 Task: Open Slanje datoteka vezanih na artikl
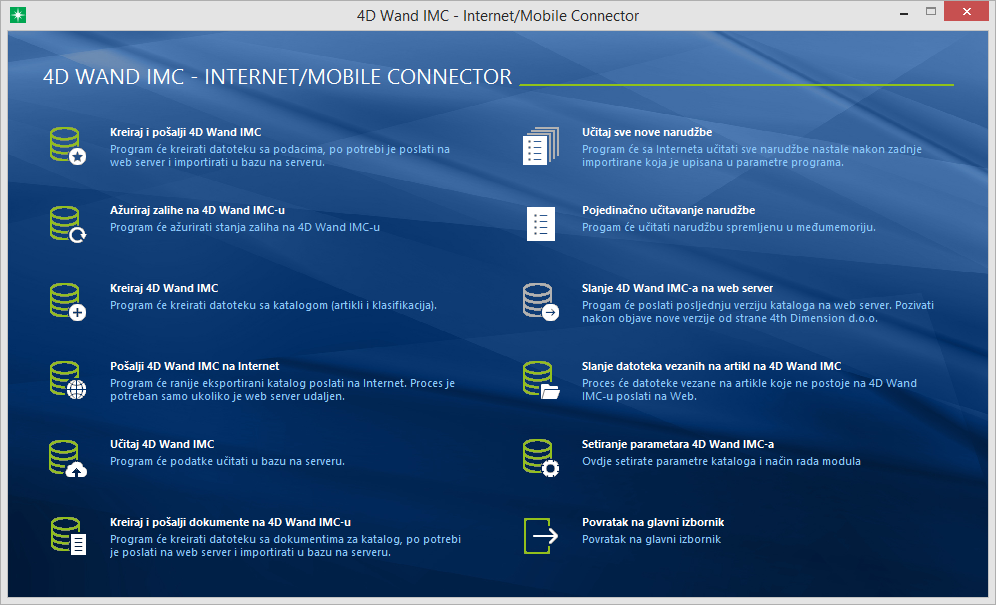point(711,366)
